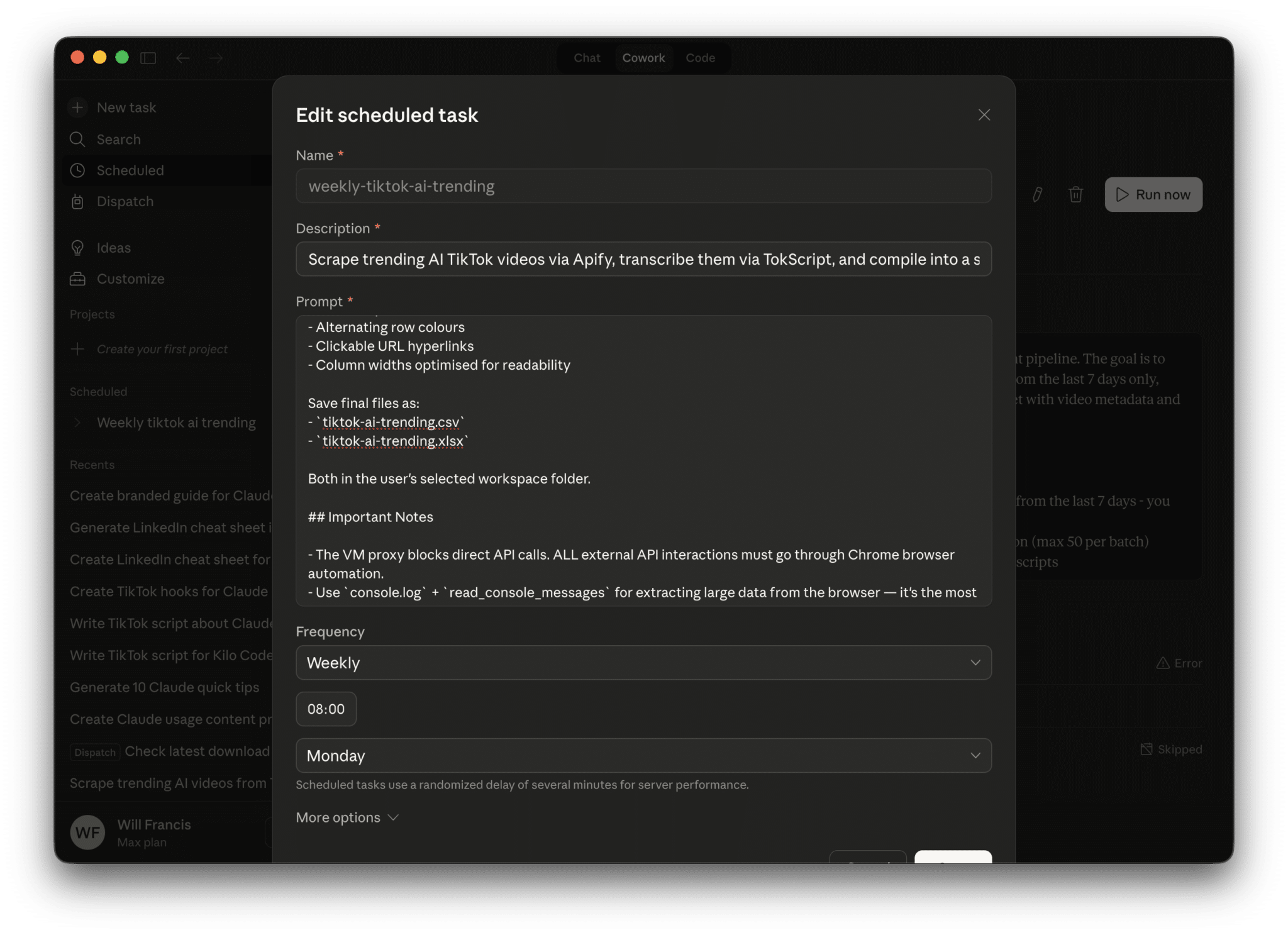Click the Description input field
This screenshot has height=935, width=1288.
pos(643,259)
